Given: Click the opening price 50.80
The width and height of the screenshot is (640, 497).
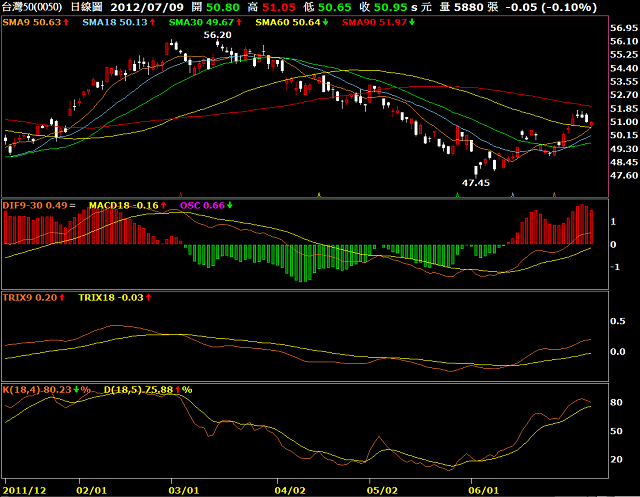Looking at the screenshot, I should (222, 7).
